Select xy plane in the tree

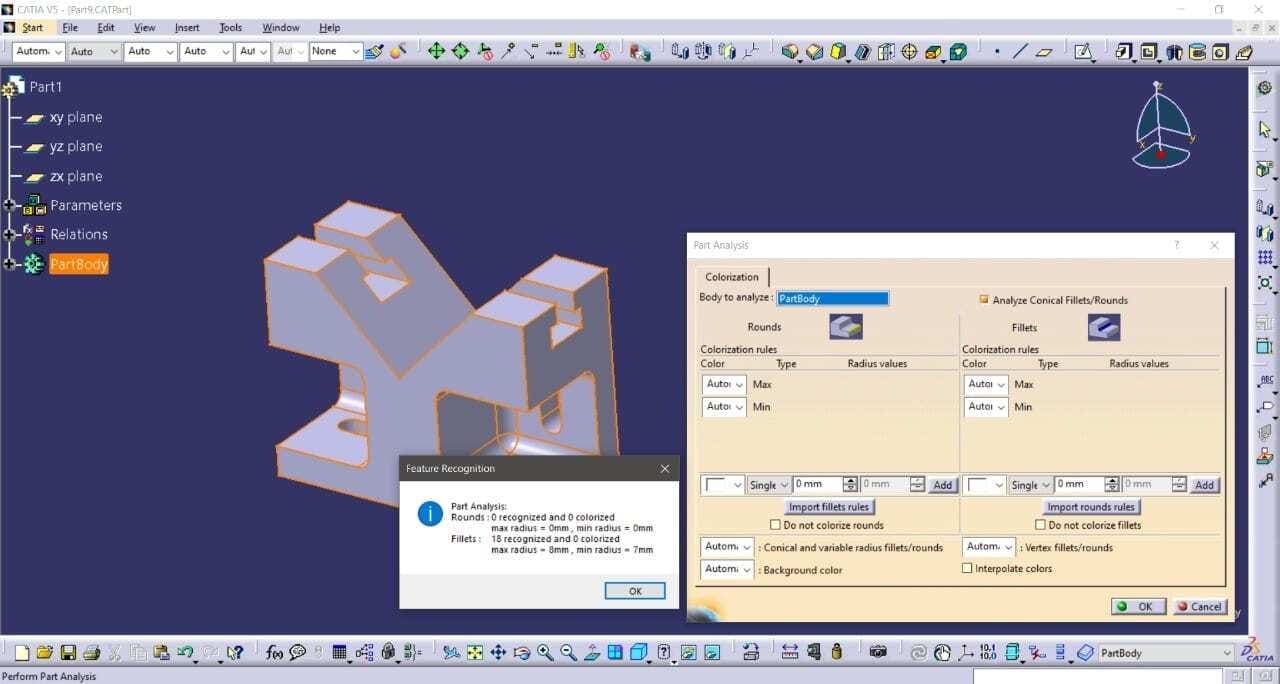76,117
